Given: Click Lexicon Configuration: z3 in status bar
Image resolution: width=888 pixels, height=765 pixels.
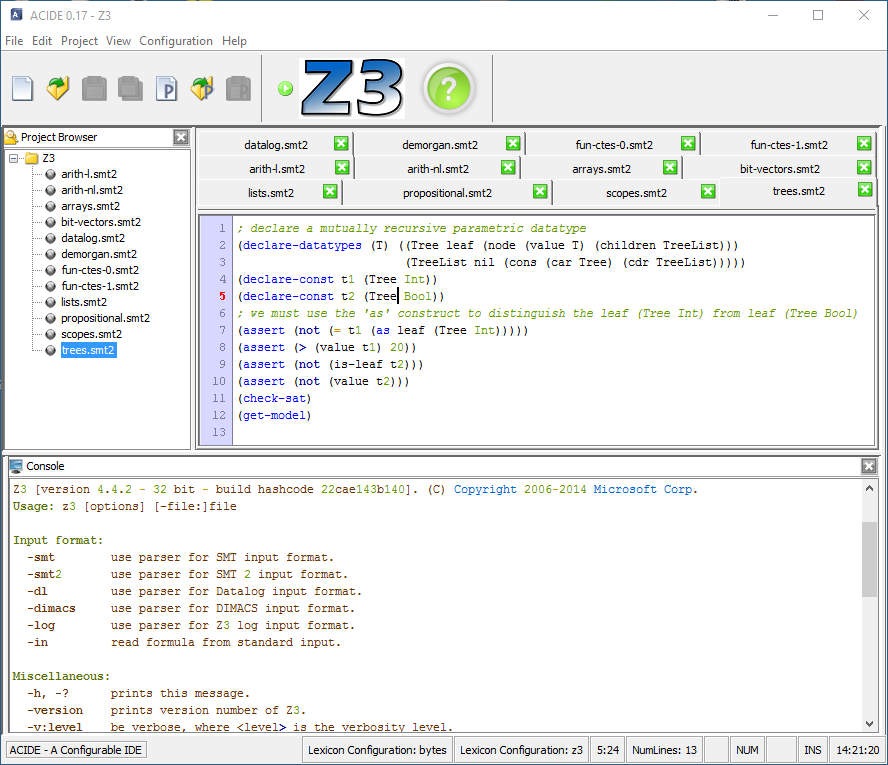Looking at the screenshot, I should click(x=521, y=750).
